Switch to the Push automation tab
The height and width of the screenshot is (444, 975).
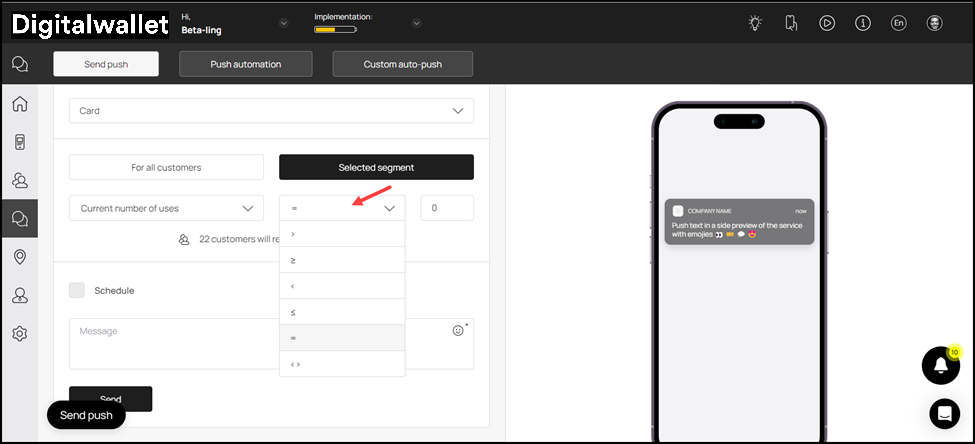coord(246,64)
